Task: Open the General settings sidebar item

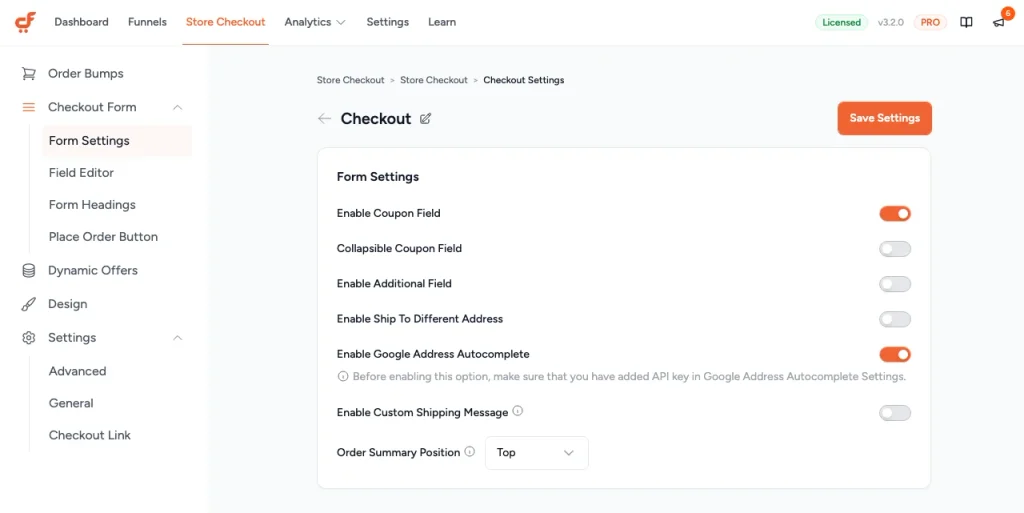Action: tap(71, 403)
